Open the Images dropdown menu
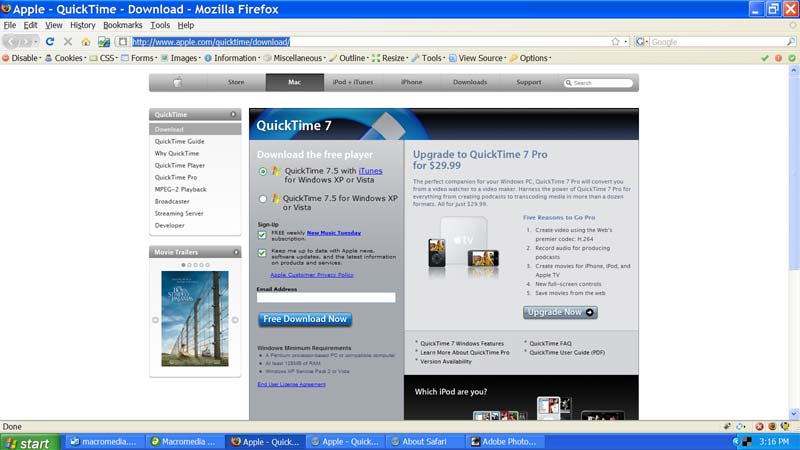The image size is (800, 450). click(181, 58)
